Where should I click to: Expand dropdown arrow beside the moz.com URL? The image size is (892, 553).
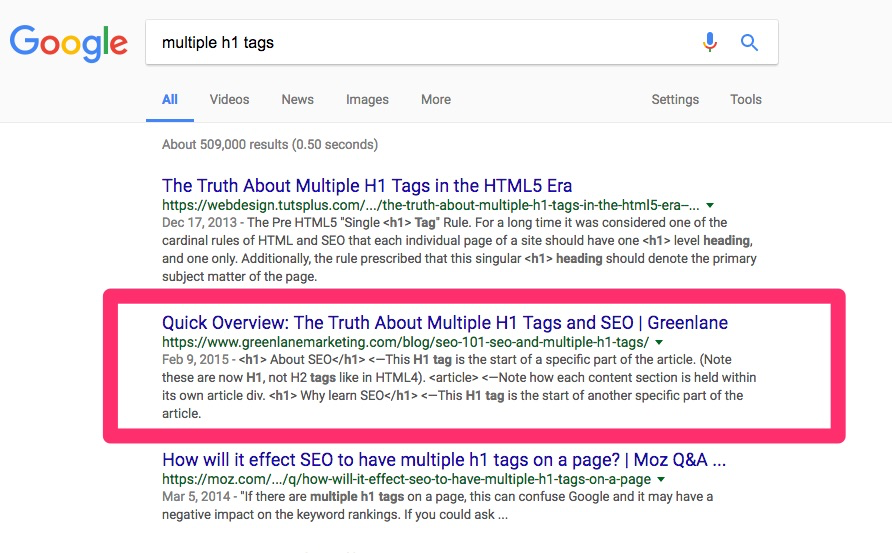(x=661, y=480)
